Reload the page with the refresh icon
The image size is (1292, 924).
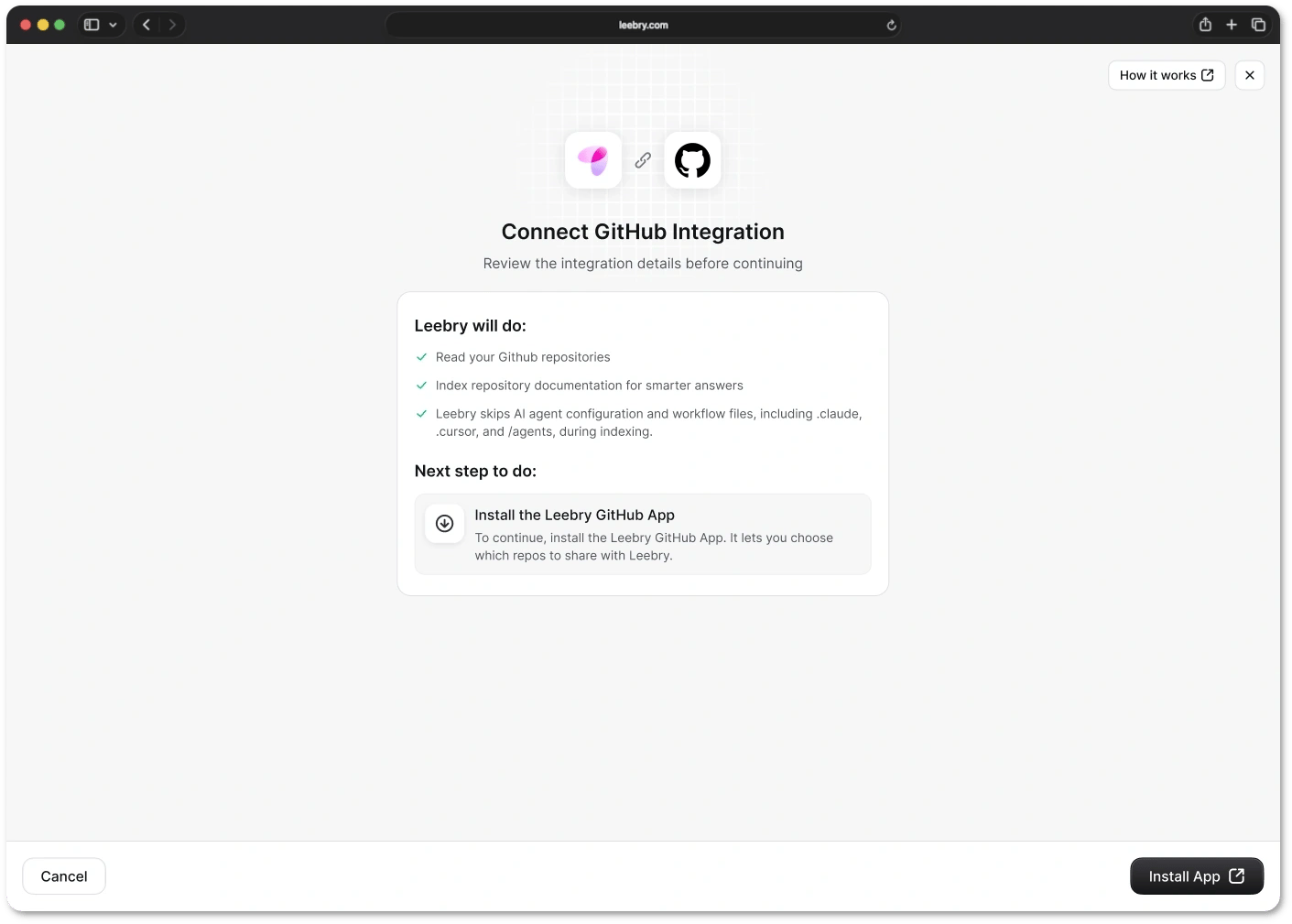click(x=891, y=25)
